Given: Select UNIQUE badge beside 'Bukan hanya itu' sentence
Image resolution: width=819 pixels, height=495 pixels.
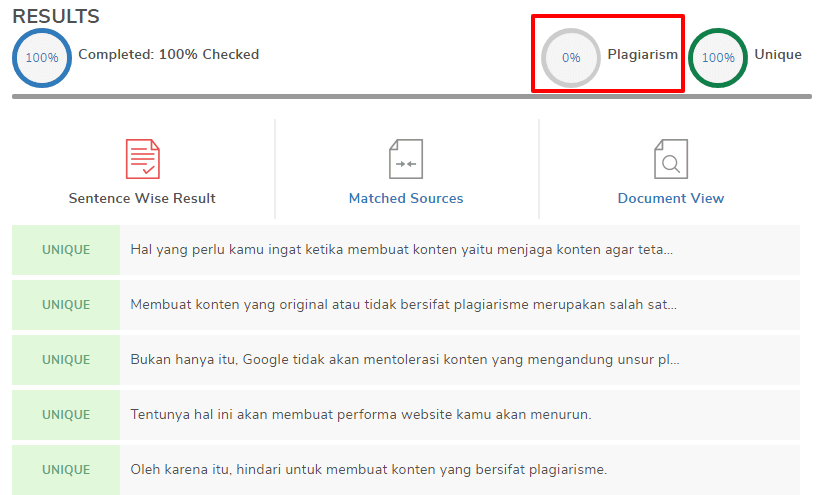Looking at the screenshot, I should [66, 360].
